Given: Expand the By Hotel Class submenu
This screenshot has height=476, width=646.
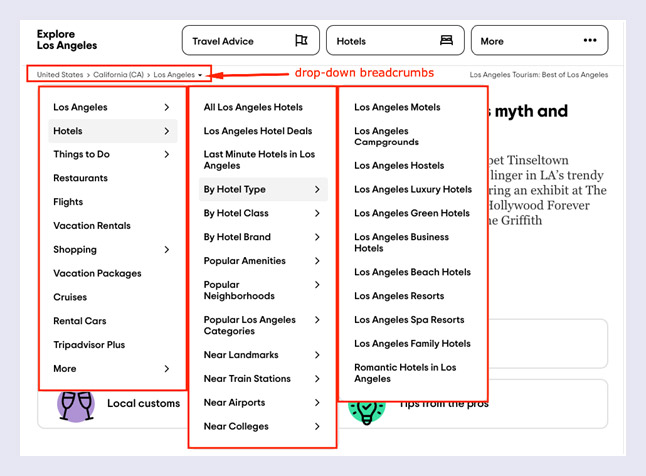Looking at the screenshot, I should point(317,213).
